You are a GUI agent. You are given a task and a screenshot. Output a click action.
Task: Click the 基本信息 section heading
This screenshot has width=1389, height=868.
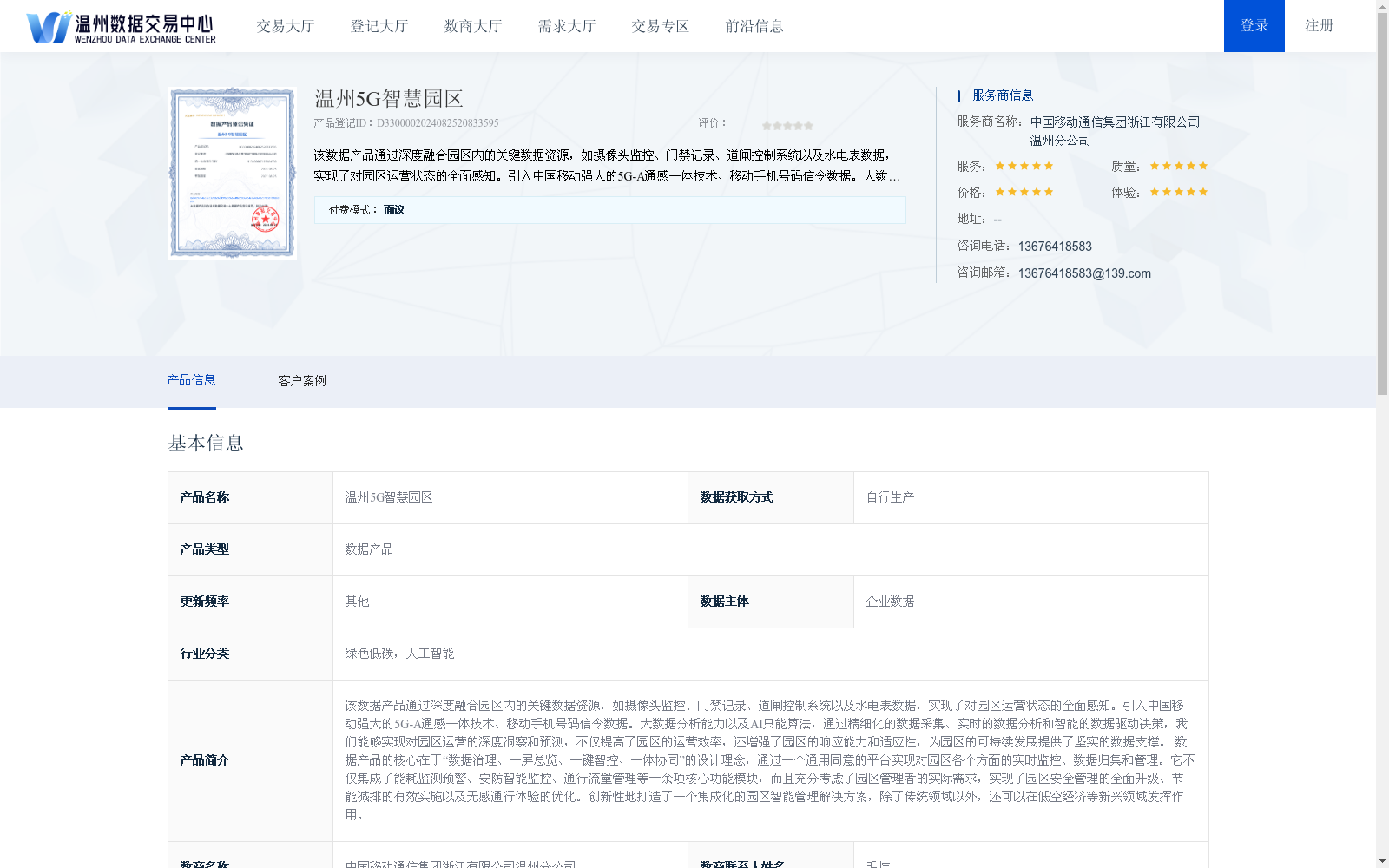(206, 444)
